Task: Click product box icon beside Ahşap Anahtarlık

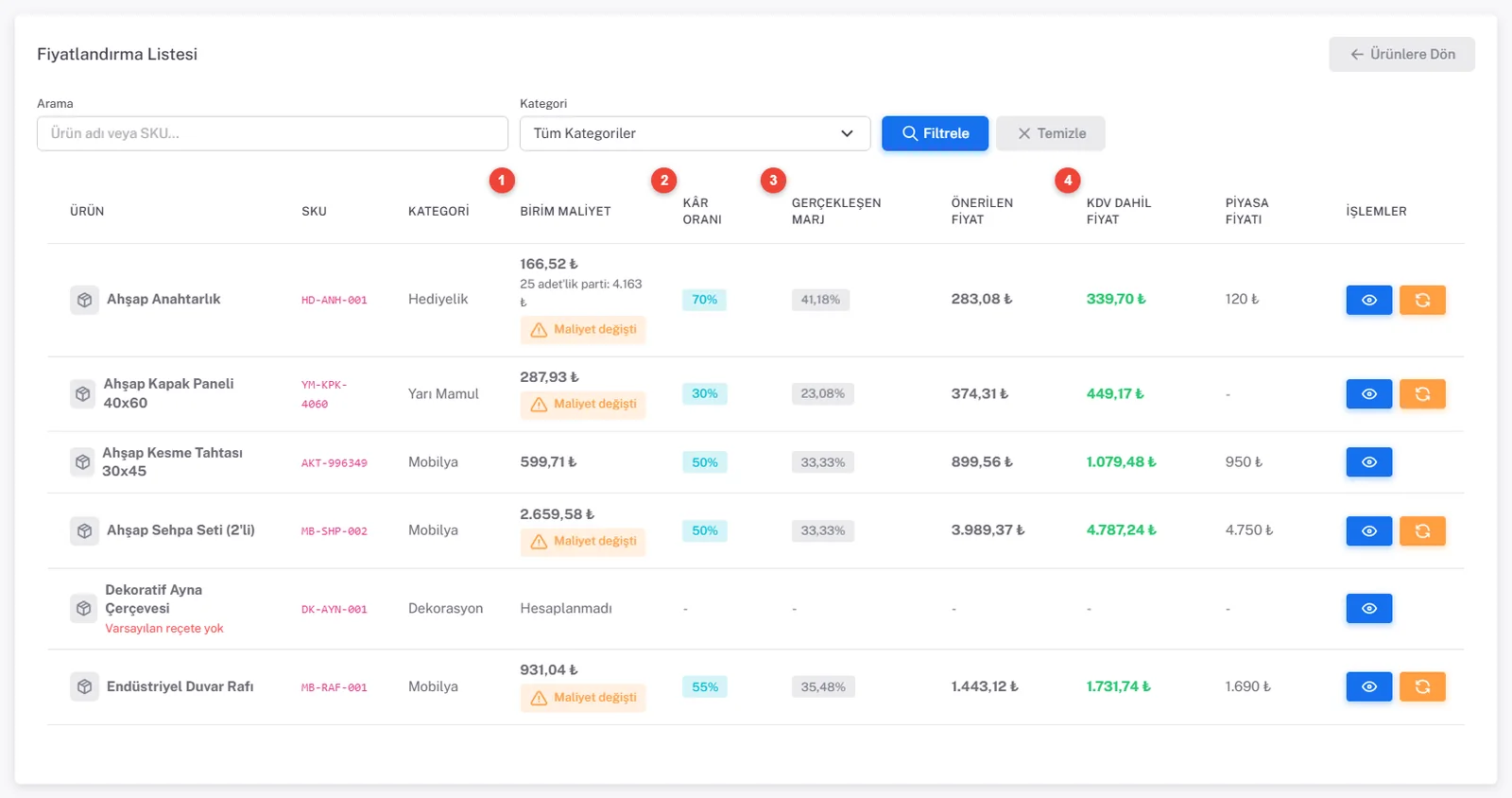Action: (84, 300)
